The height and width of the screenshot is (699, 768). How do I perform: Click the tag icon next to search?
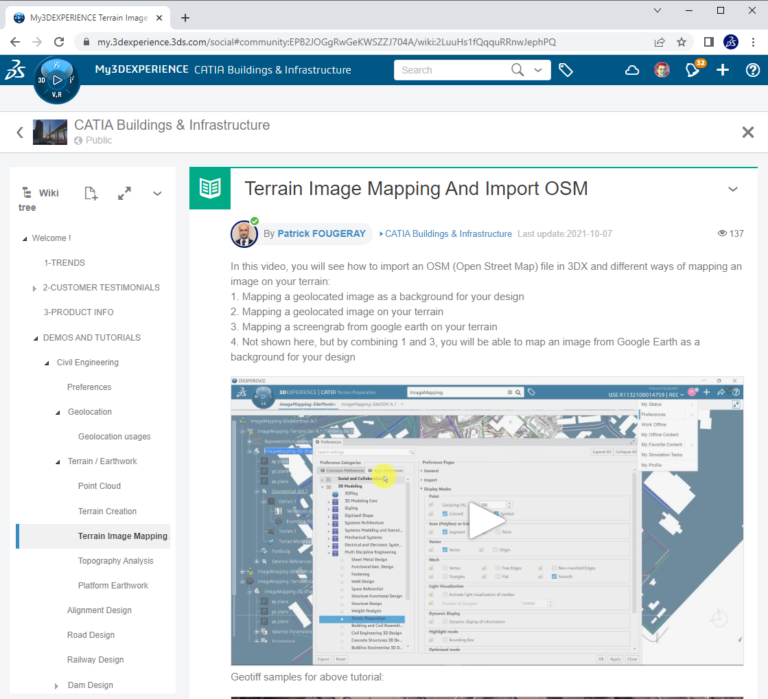[x=566, y=70]
